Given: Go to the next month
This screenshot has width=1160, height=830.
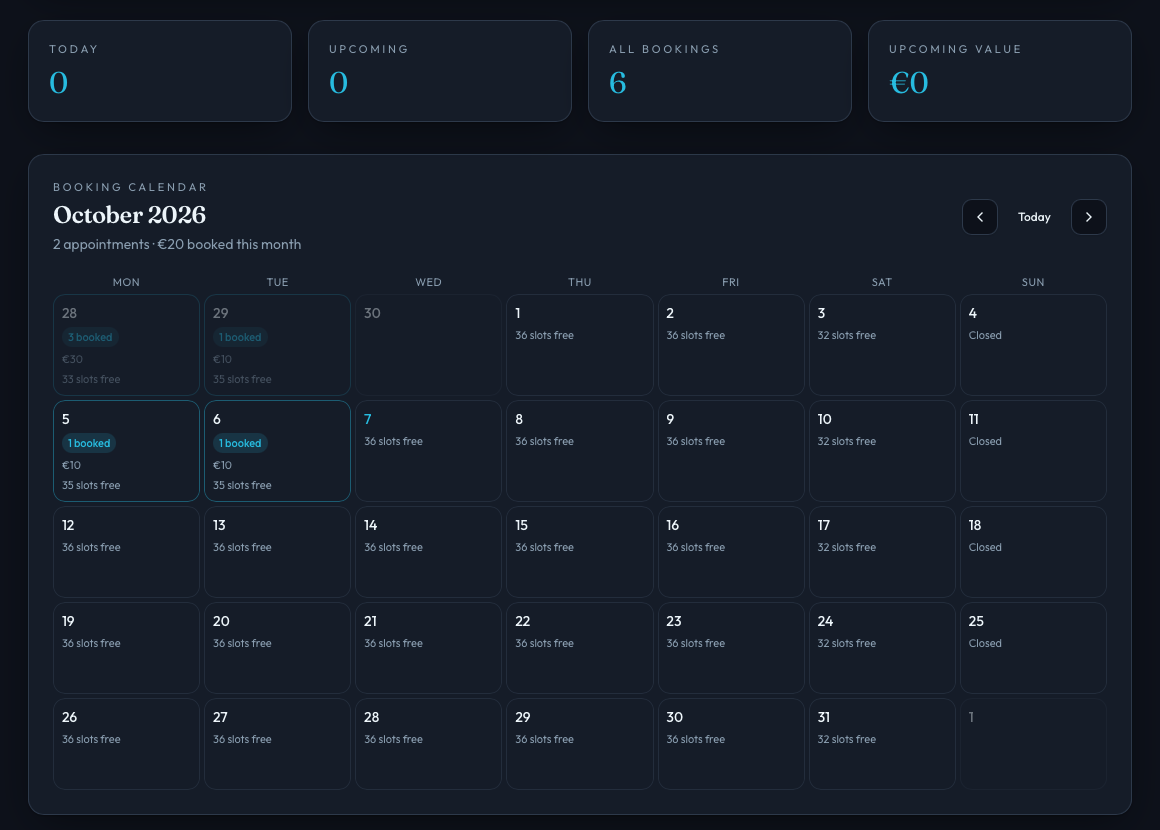Looking at the screenshot, I should (x=1088, y=217).
